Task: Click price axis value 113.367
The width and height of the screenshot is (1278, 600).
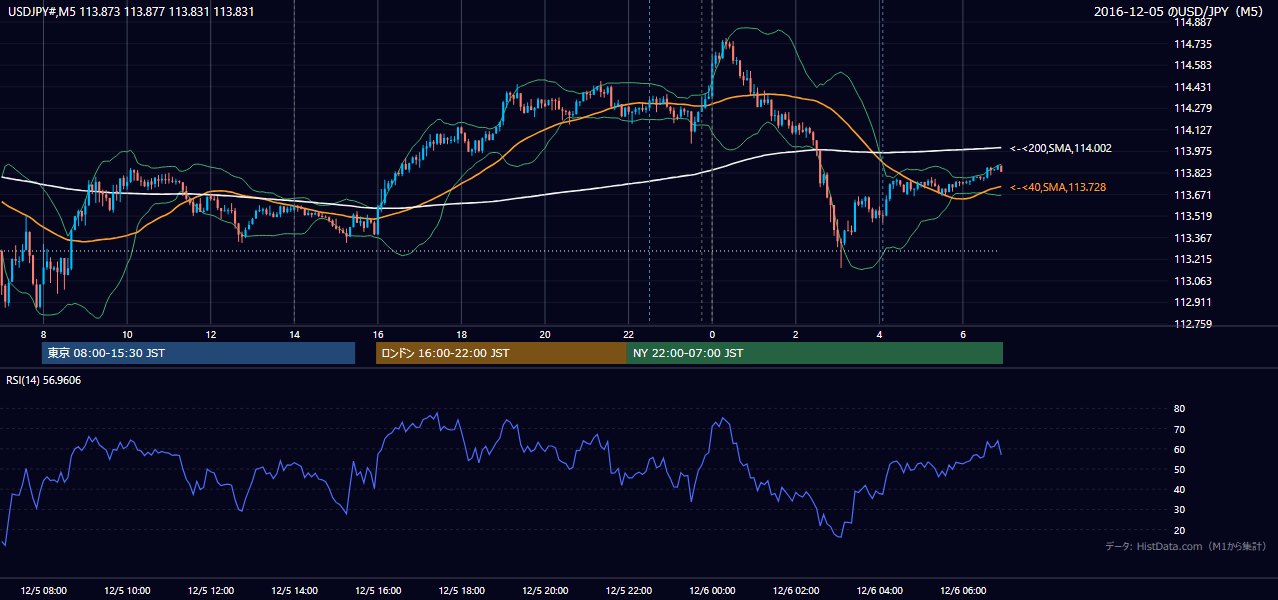Action: [x=1194, y=238]
